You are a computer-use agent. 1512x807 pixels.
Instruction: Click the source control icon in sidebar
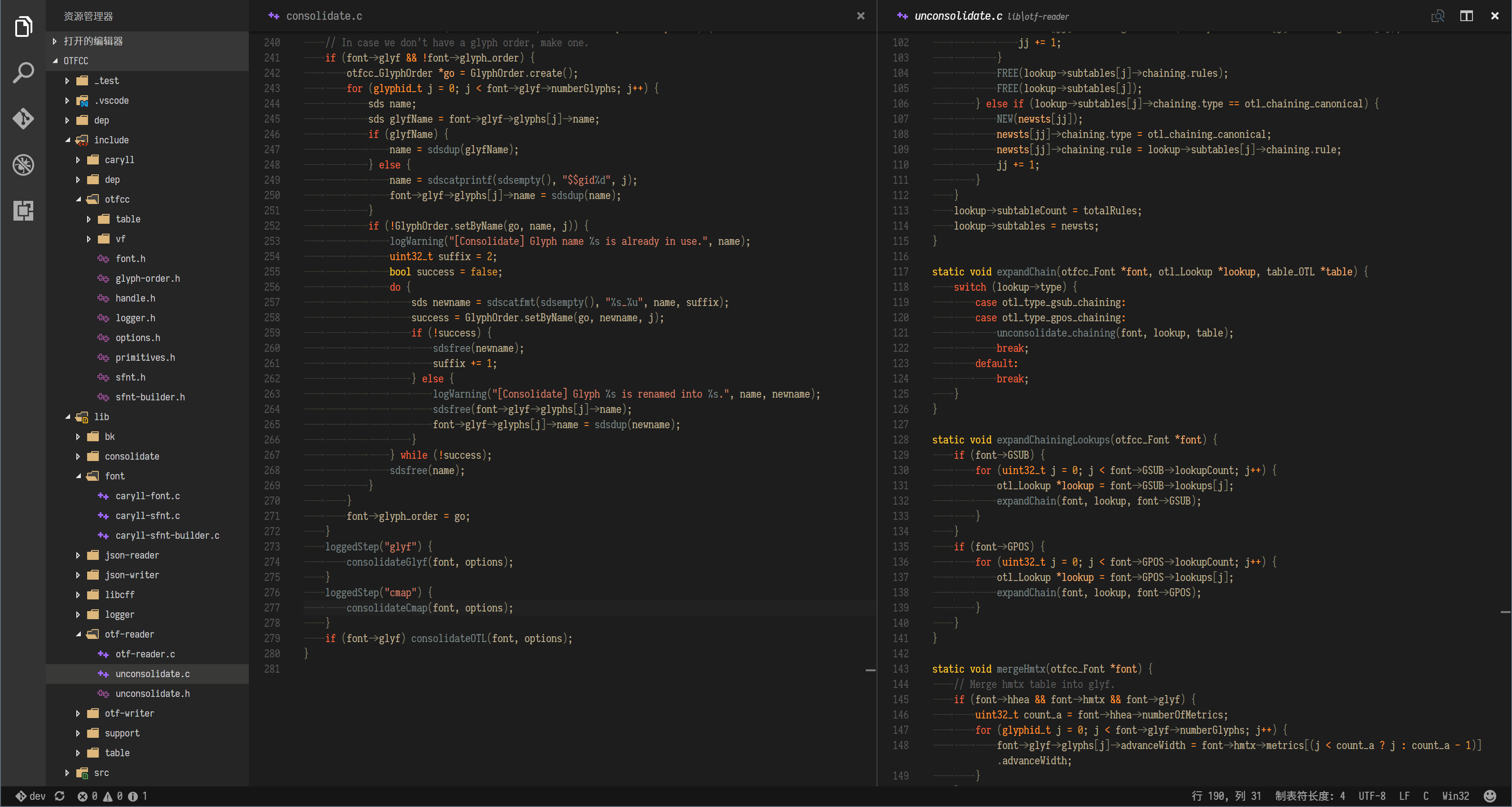point(25,119)
